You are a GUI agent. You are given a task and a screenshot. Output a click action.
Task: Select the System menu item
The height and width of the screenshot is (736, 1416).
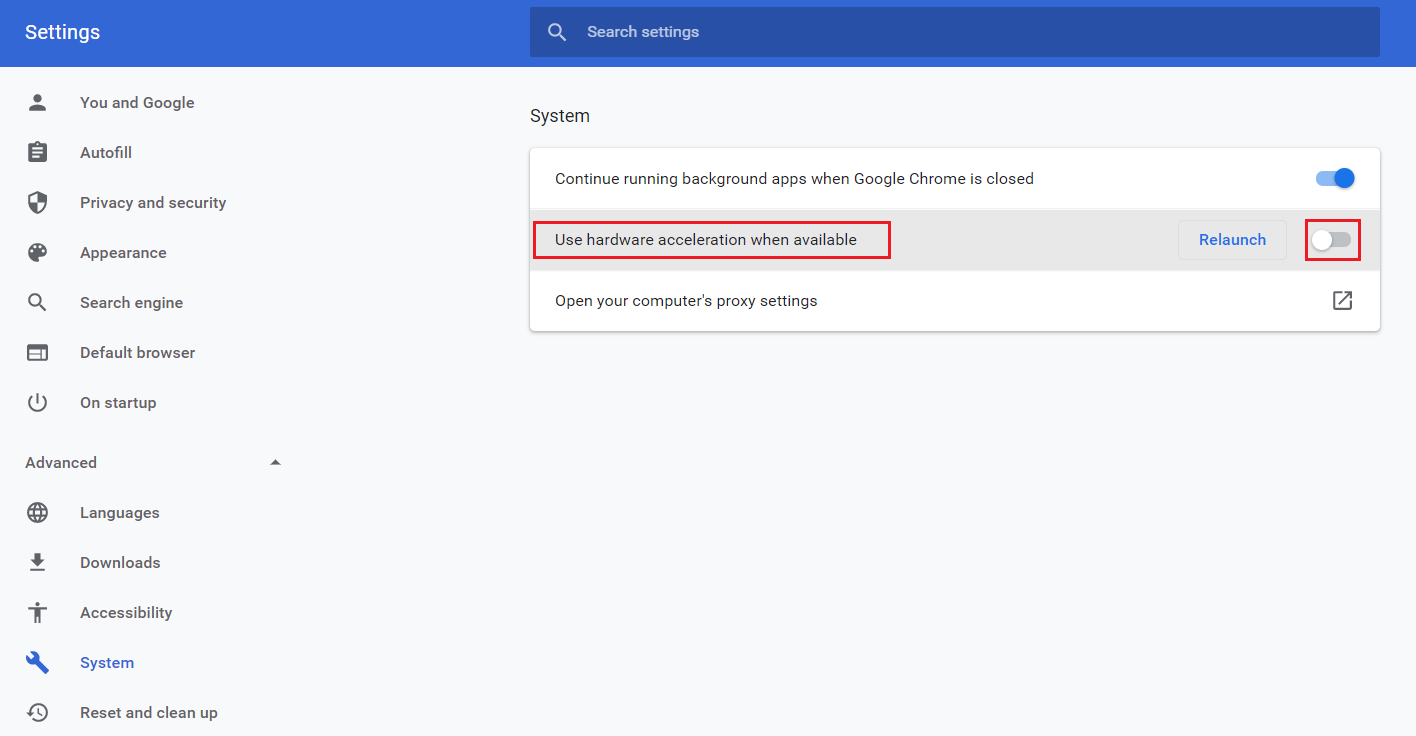(107, 662)
